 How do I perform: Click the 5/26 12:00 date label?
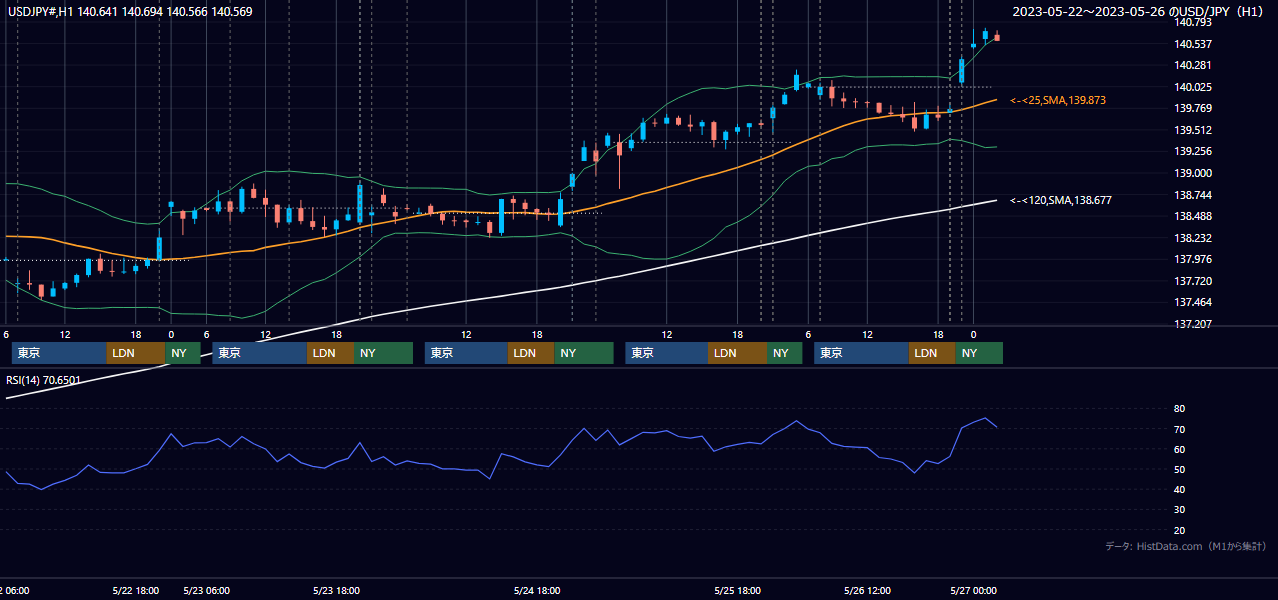(868, 591)
